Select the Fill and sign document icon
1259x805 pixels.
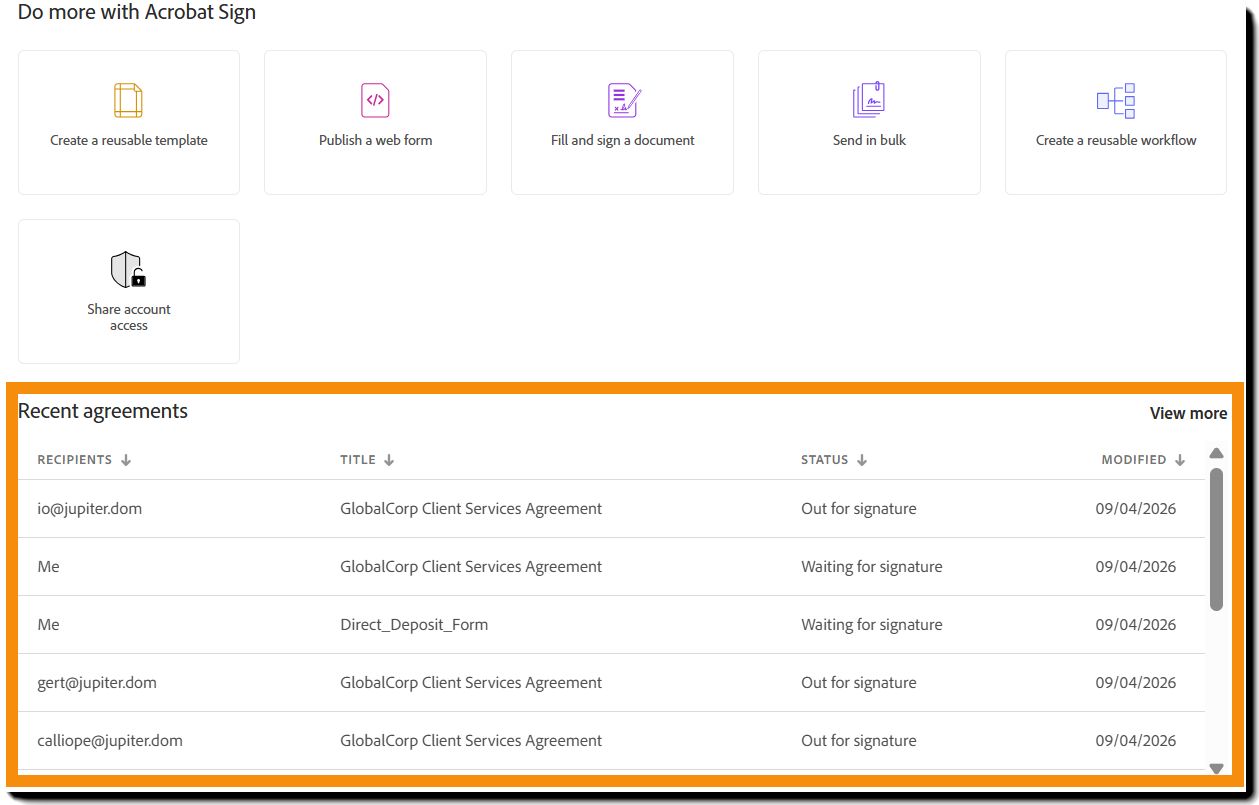(x=623, y=101)
